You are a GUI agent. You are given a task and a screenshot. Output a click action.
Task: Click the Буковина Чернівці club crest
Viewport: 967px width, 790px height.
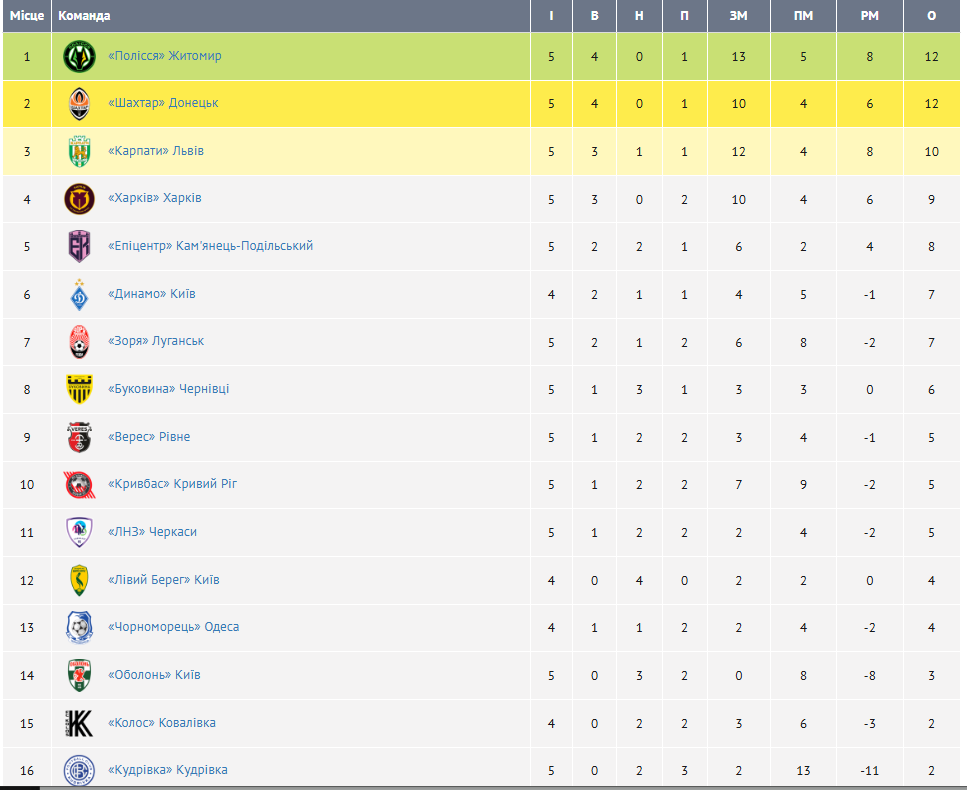pyautogui.click(x=80, y=389)
